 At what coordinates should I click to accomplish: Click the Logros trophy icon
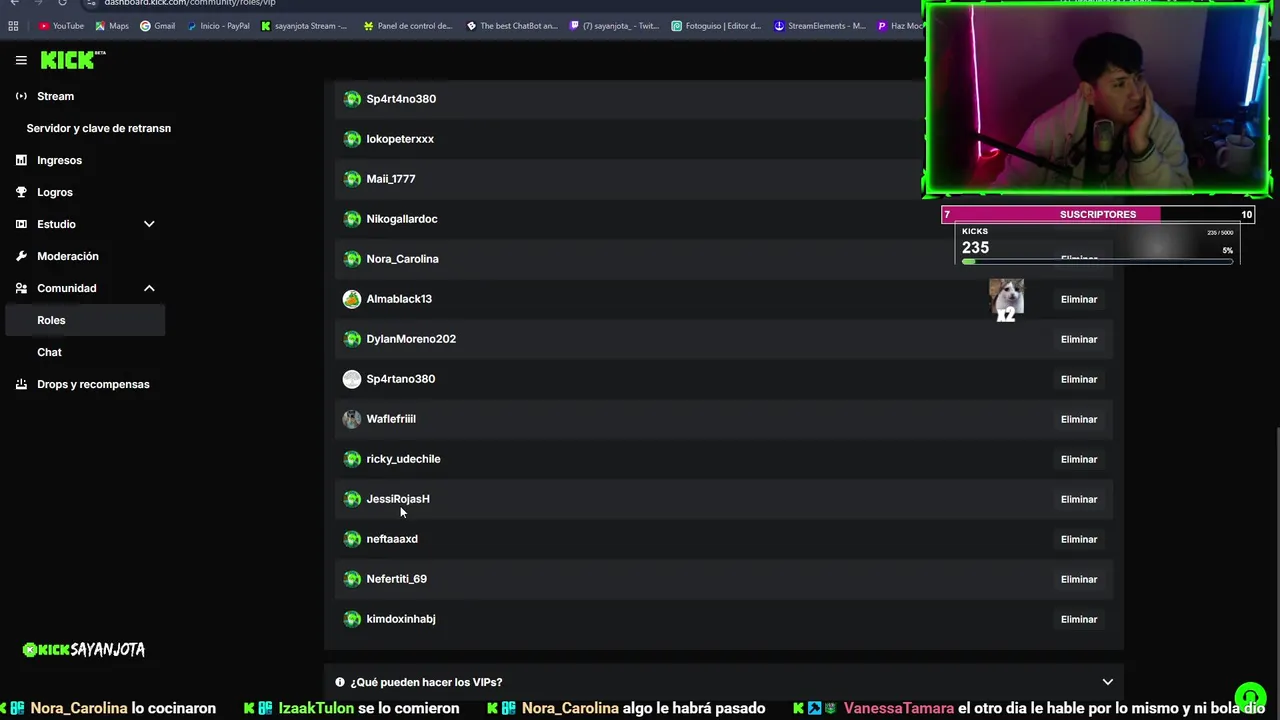click(21, 192)
